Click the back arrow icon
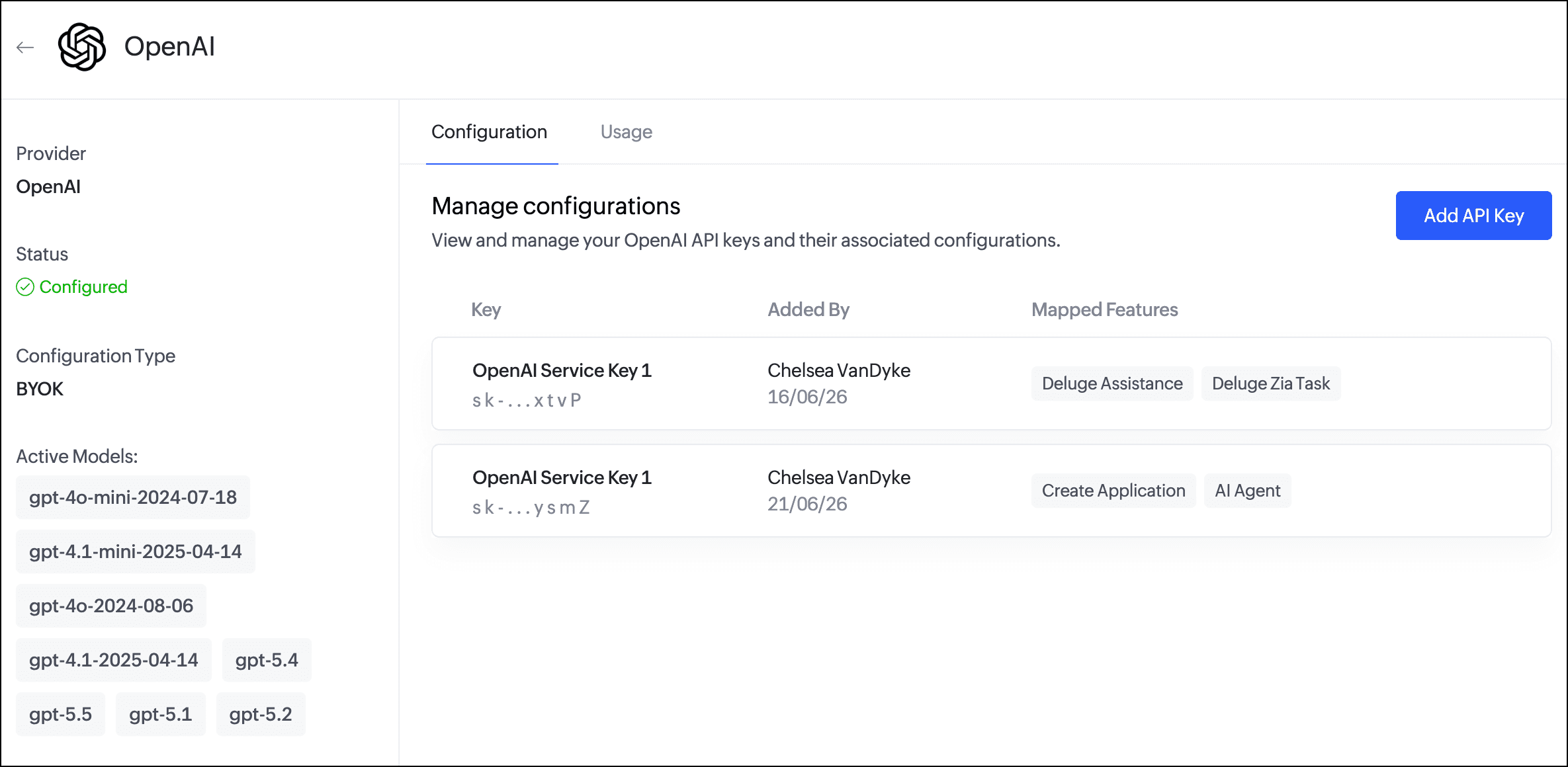 pyautogui.click(x=25, y=47)
